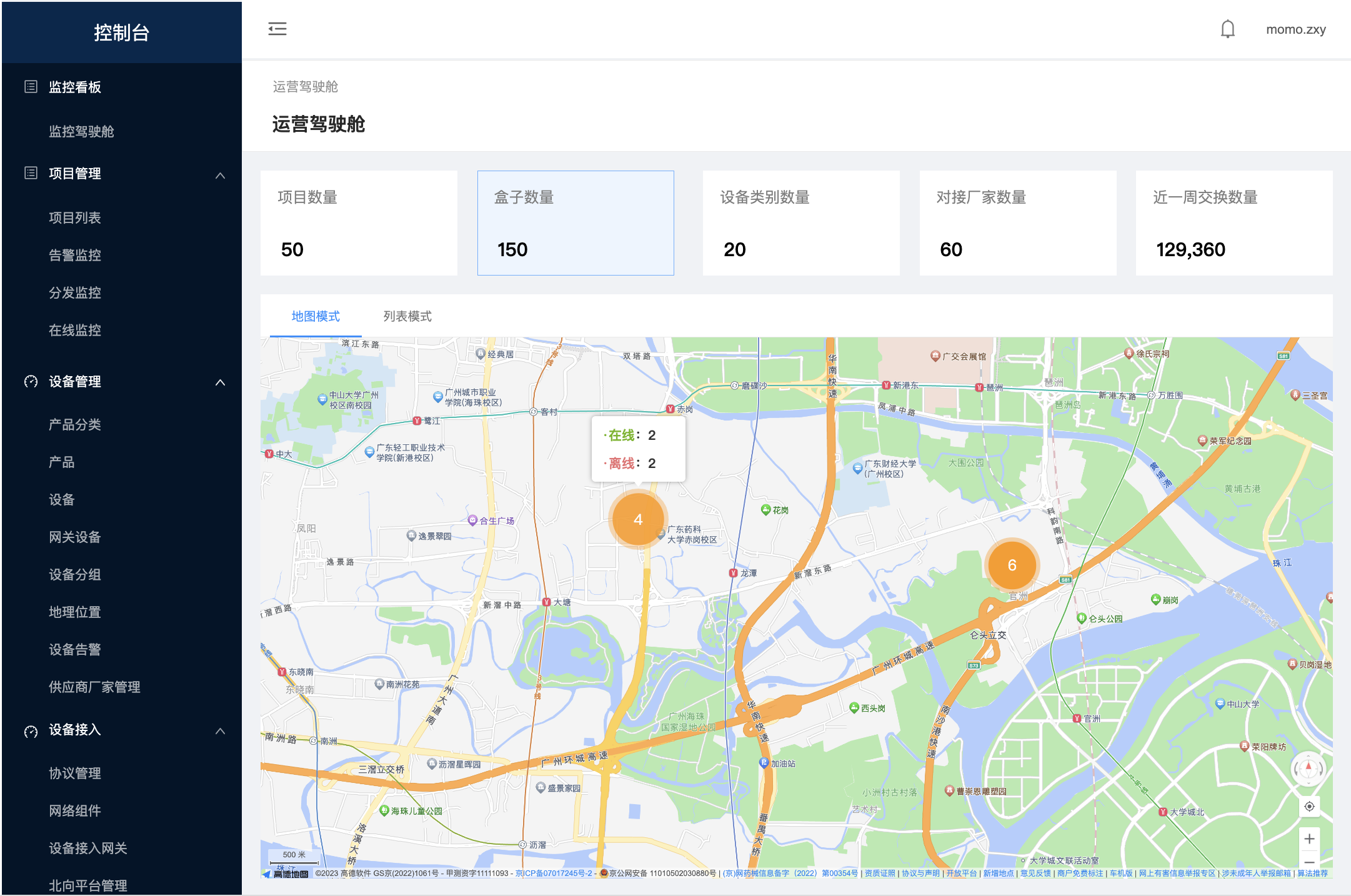Open 网关设备 in the sidebar
Image resolution: width=1351 pixels, height=896 pixels.
tap(75, 537)
